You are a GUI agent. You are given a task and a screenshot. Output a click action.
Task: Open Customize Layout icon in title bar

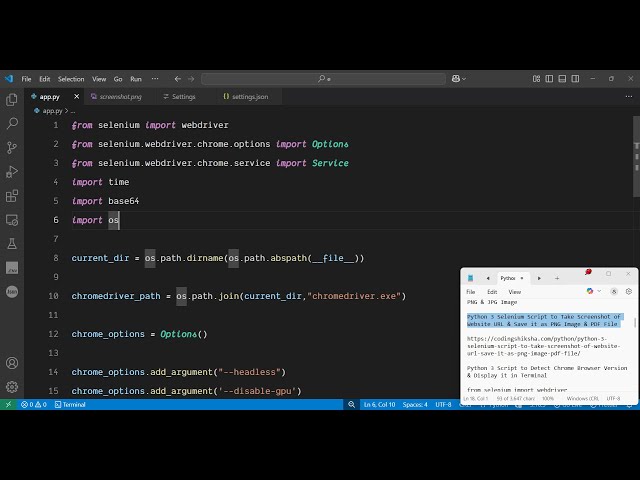pos(536,78)
